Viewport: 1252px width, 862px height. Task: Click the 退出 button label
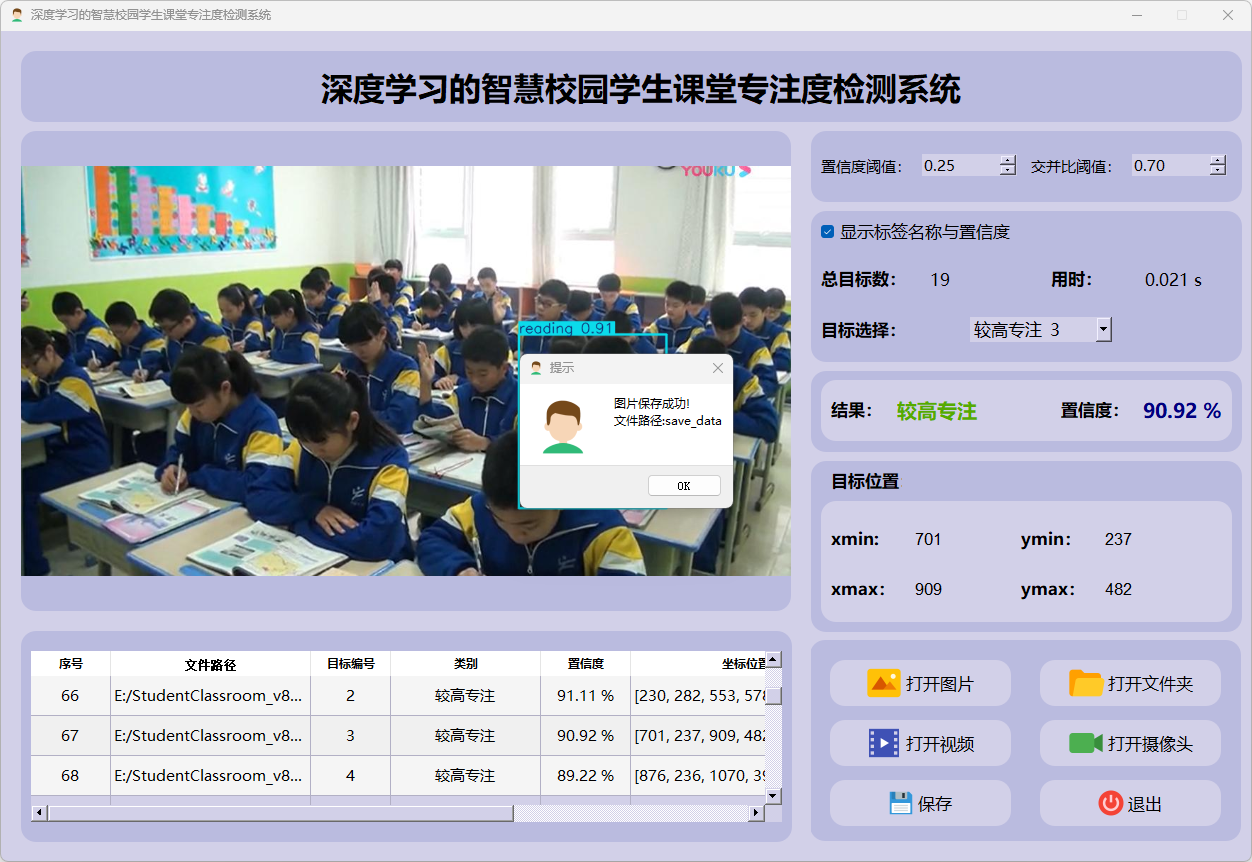[x=1145, y=804]
